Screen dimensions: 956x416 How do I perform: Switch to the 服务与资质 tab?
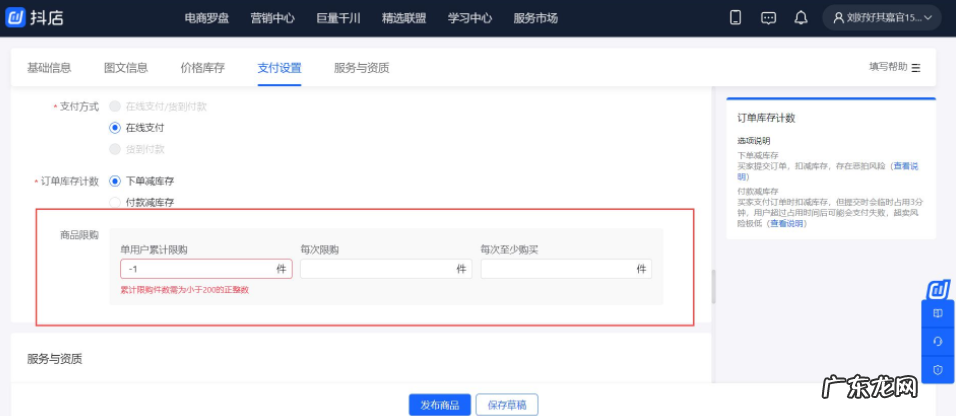point(362,68)
